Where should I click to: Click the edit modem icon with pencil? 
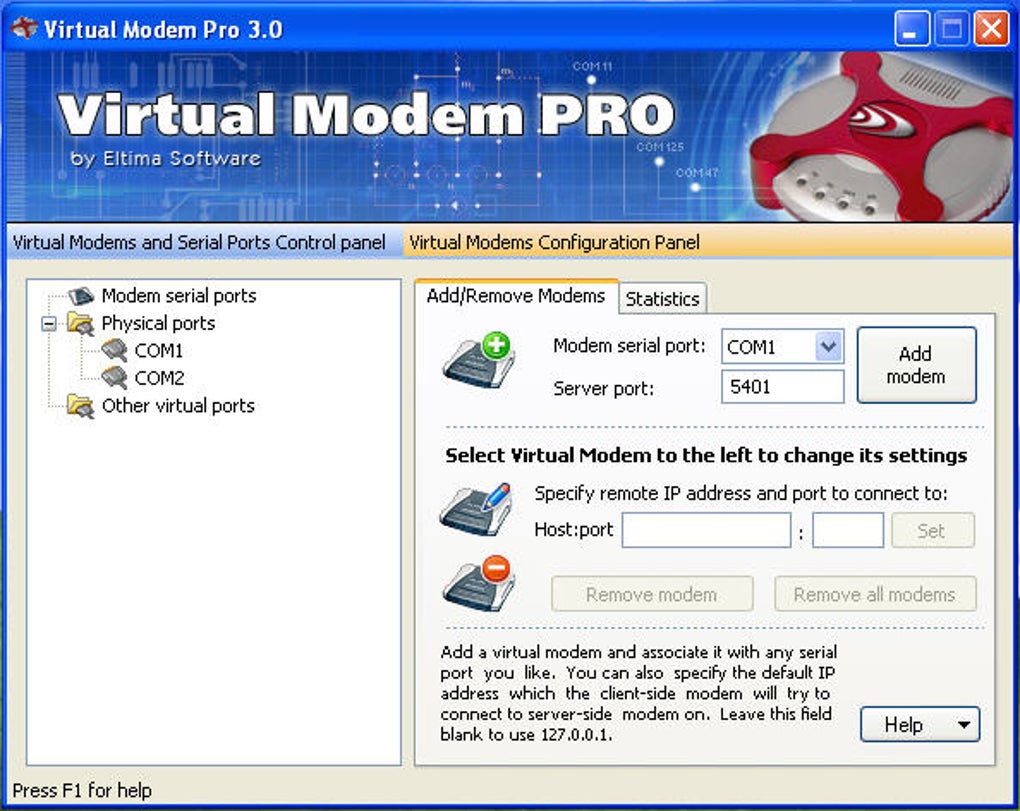(477, 510)
